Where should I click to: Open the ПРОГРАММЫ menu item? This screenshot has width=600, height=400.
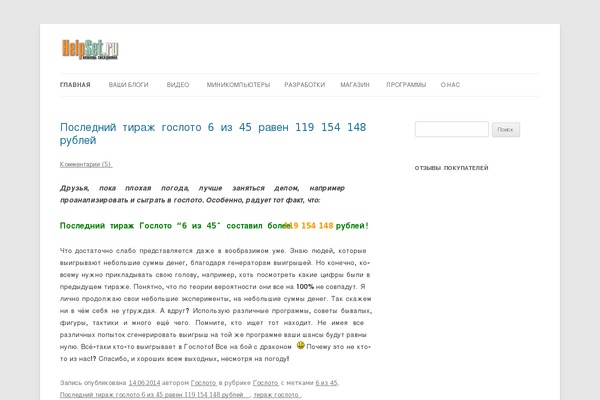click(x=406, y=85)
